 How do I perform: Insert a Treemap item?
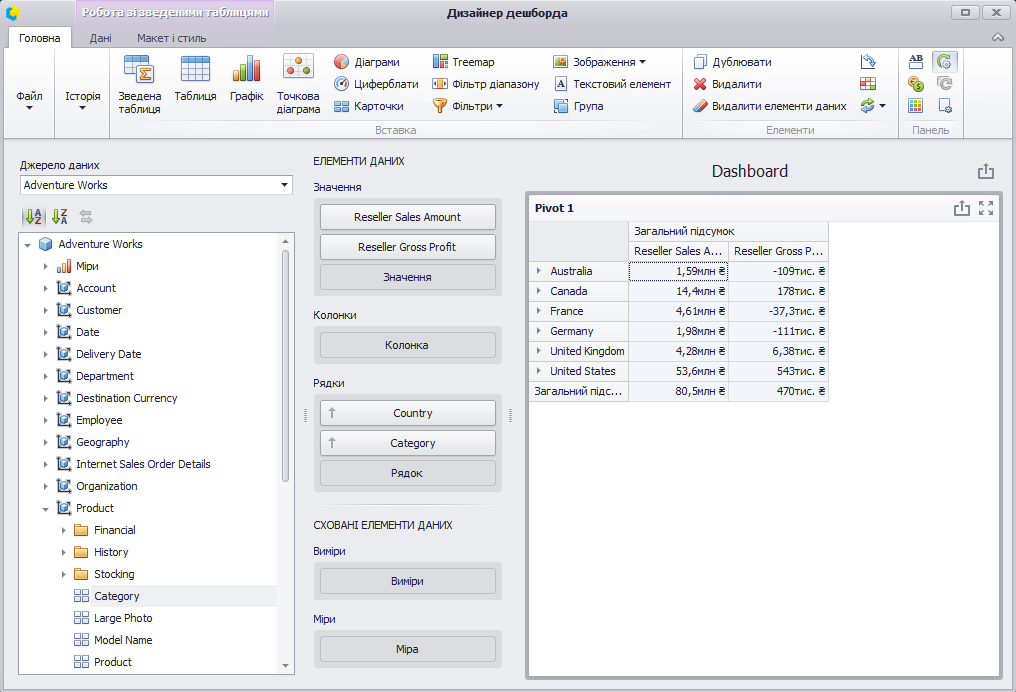pyautogui.click(x=463, y=62)
